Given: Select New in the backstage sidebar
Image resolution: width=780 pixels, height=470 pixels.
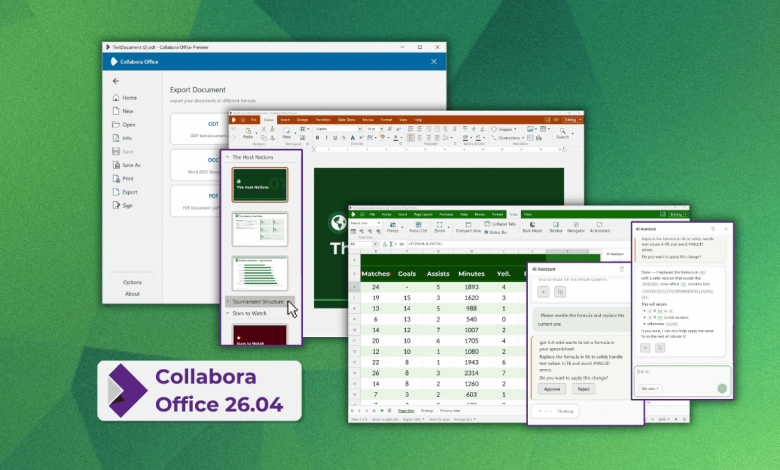Looking at the screenshot, I should (123, 111).
